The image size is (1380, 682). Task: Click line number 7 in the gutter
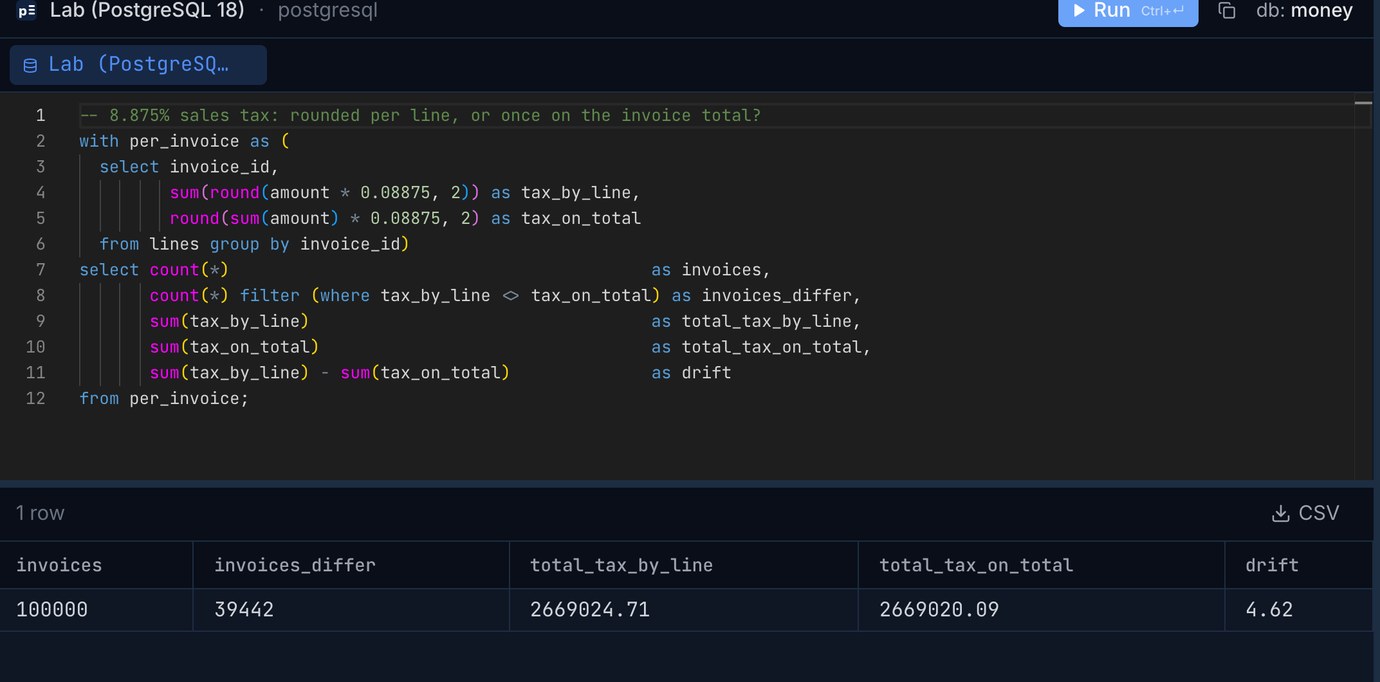(40, 270)
